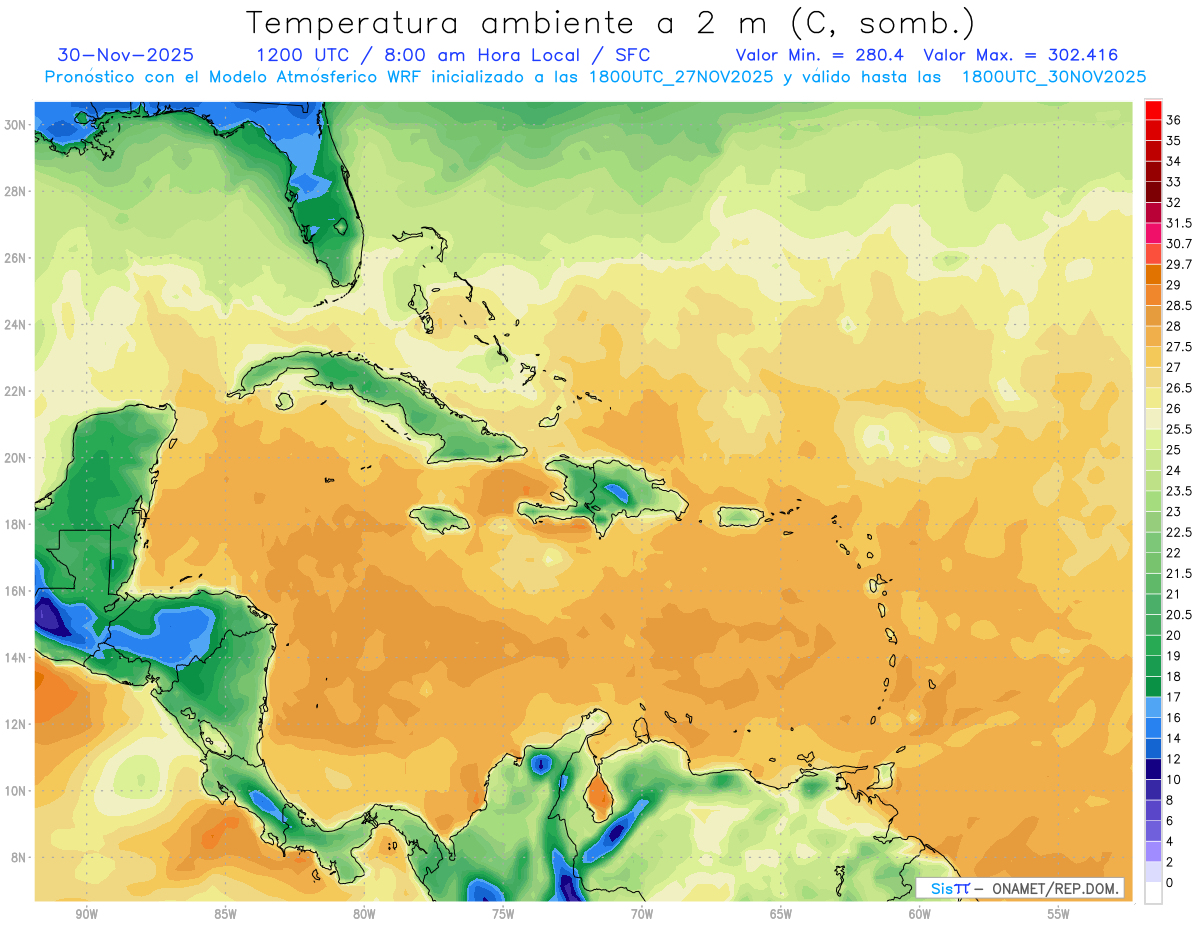Screen dimensions: 1200x927
Task: Click the '75W' longitude axis label
Action: coord(503,914)
